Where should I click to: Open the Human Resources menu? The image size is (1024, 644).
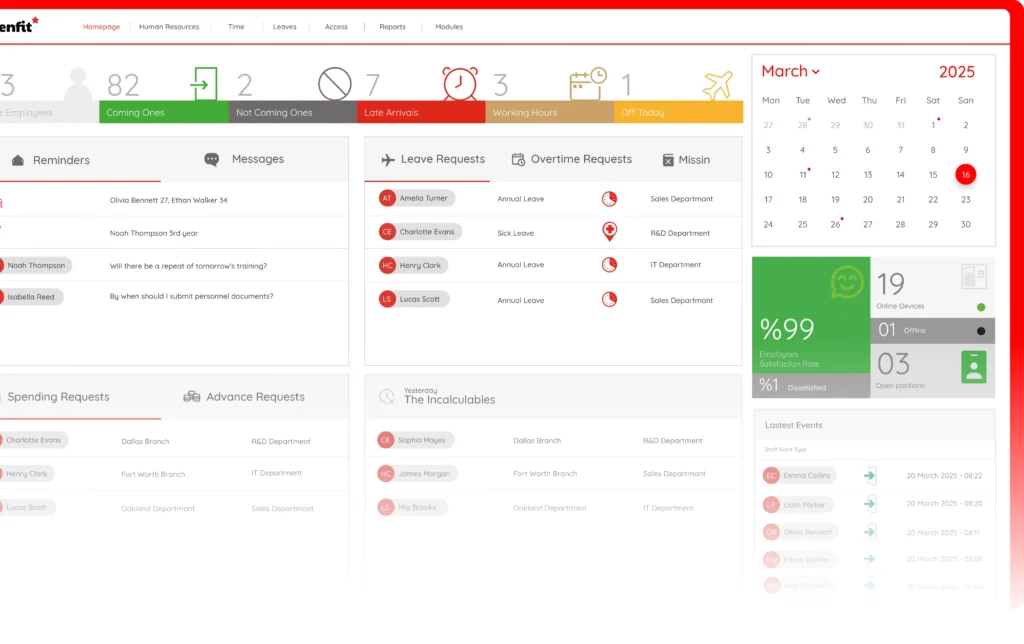pyautogui.click(x=169, y=27)
